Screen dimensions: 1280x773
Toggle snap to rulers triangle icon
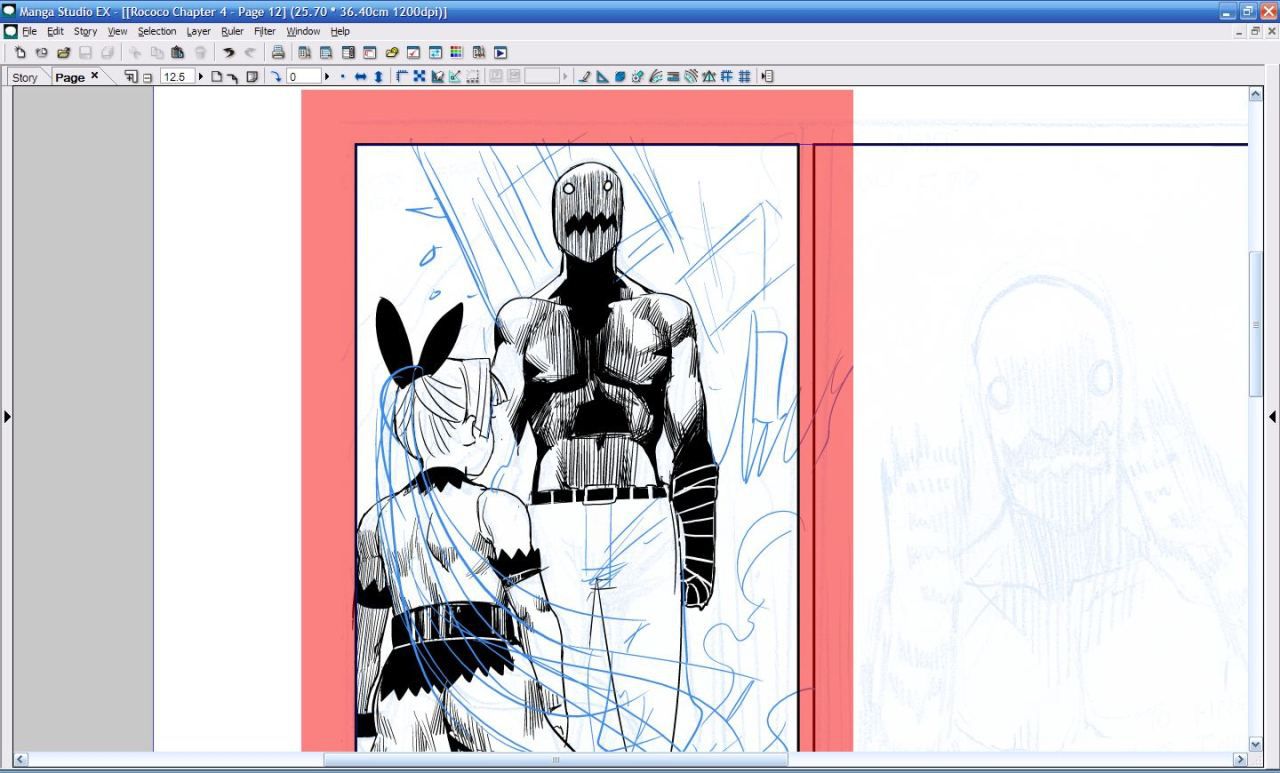point(602,77)
